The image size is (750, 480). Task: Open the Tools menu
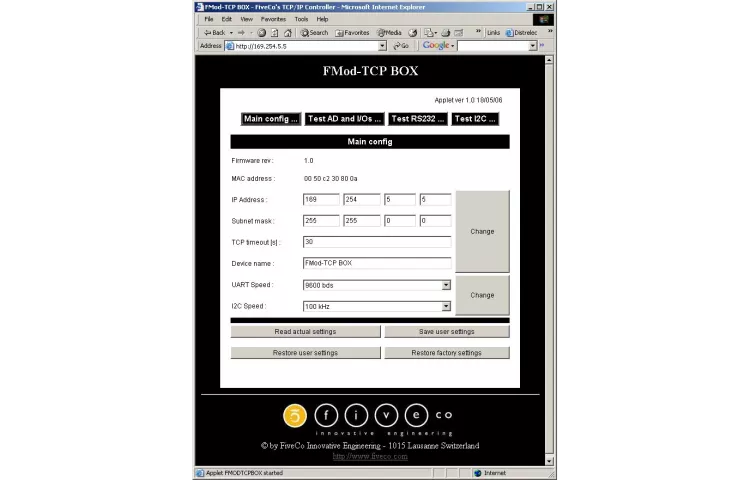[x=301, y=19]
